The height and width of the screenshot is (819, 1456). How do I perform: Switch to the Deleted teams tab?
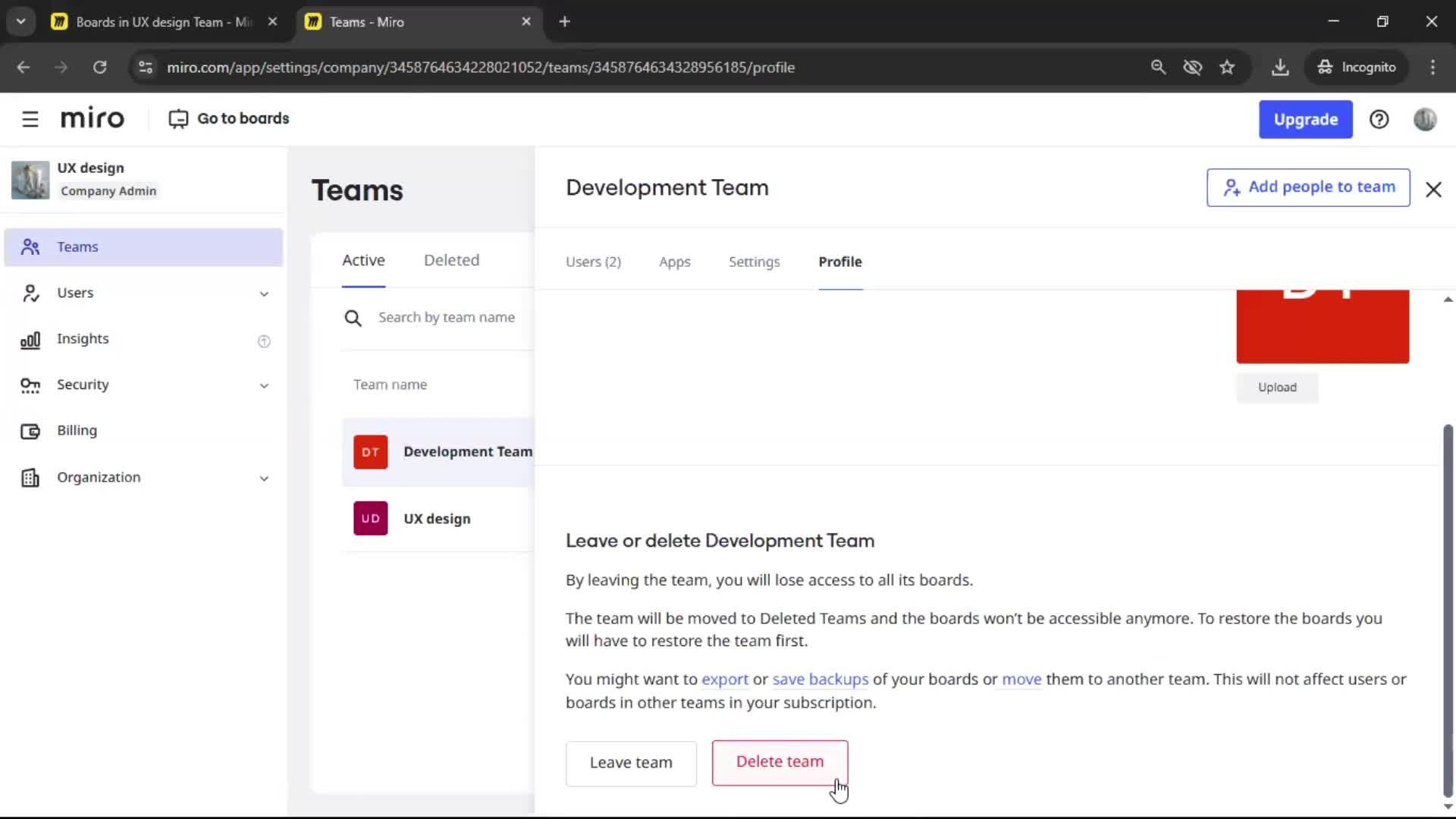coord(451,260)
